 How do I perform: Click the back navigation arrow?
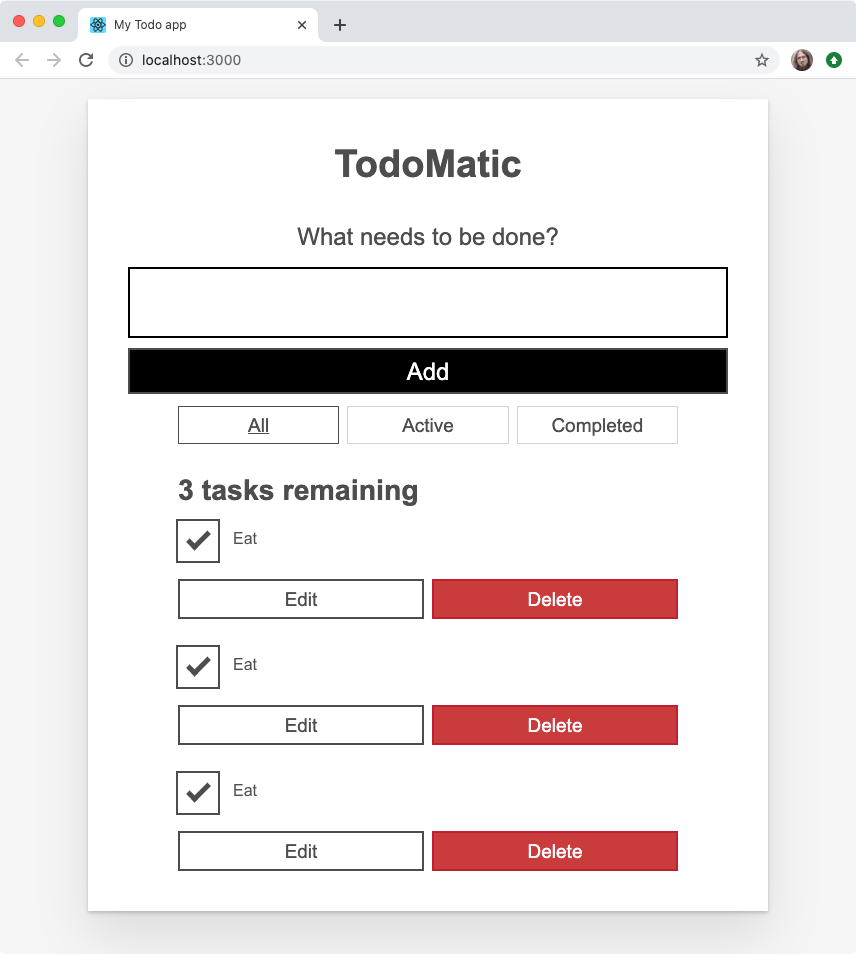pos(22,60)
